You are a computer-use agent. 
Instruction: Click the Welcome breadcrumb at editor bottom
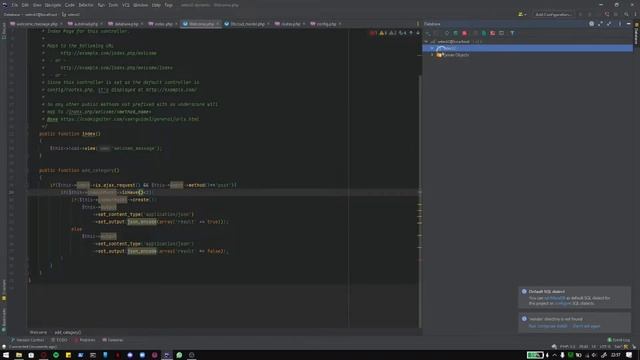[38, 332]
